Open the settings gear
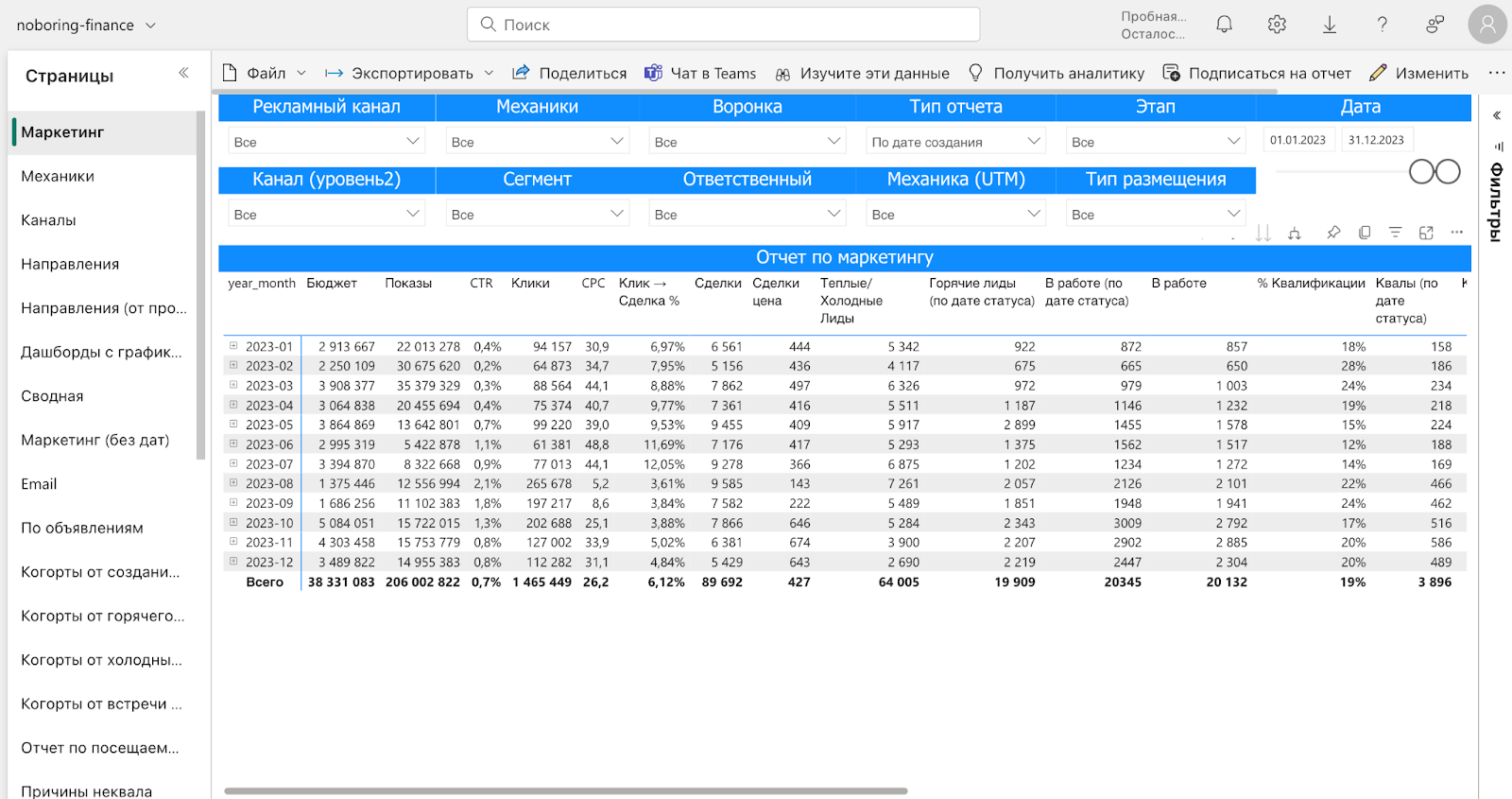The width and height of the screenshot is (1512, 799). (1277, 25)
